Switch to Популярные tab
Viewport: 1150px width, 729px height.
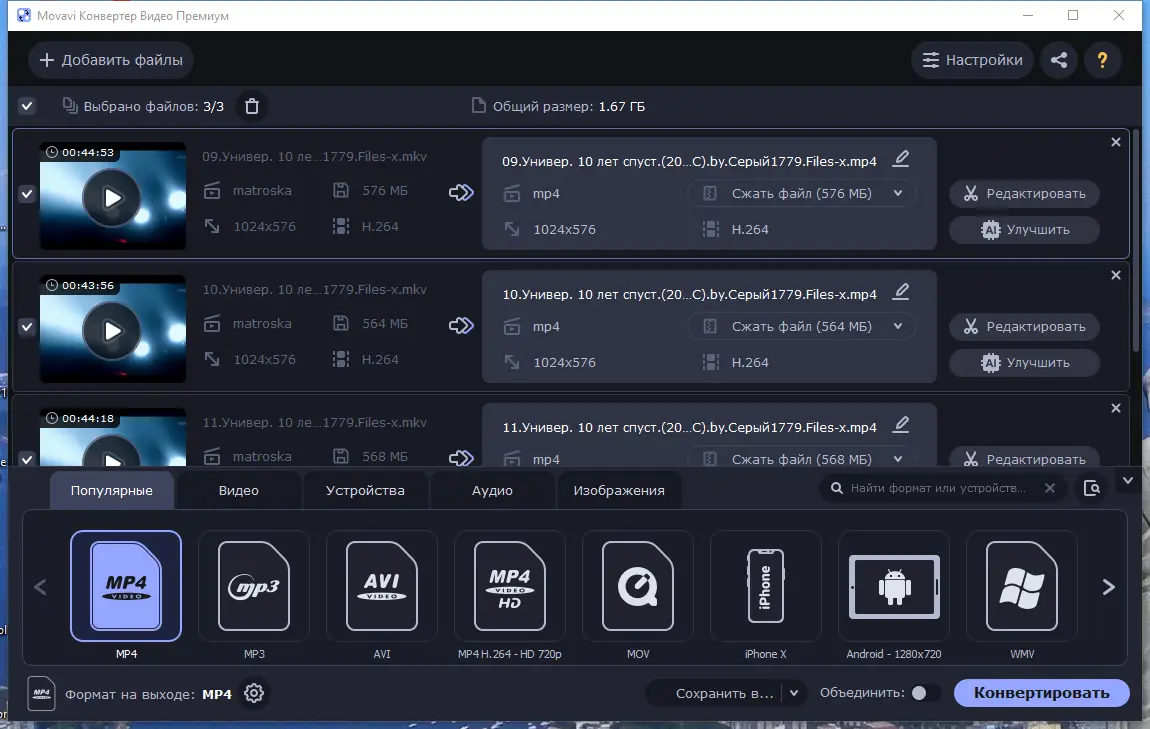[111, 491]
